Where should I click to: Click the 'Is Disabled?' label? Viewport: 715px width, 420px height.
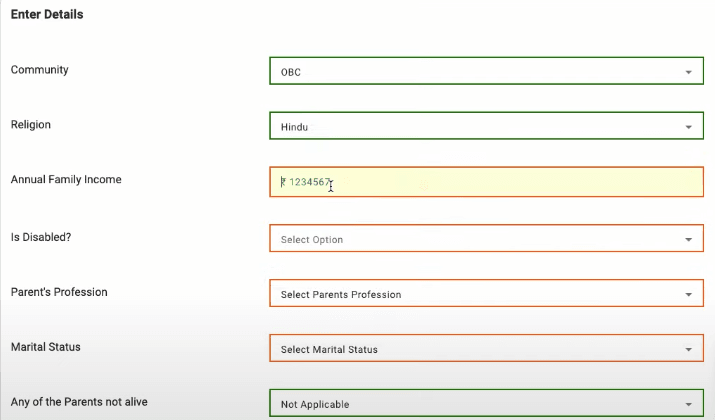(x=42, y=237)
